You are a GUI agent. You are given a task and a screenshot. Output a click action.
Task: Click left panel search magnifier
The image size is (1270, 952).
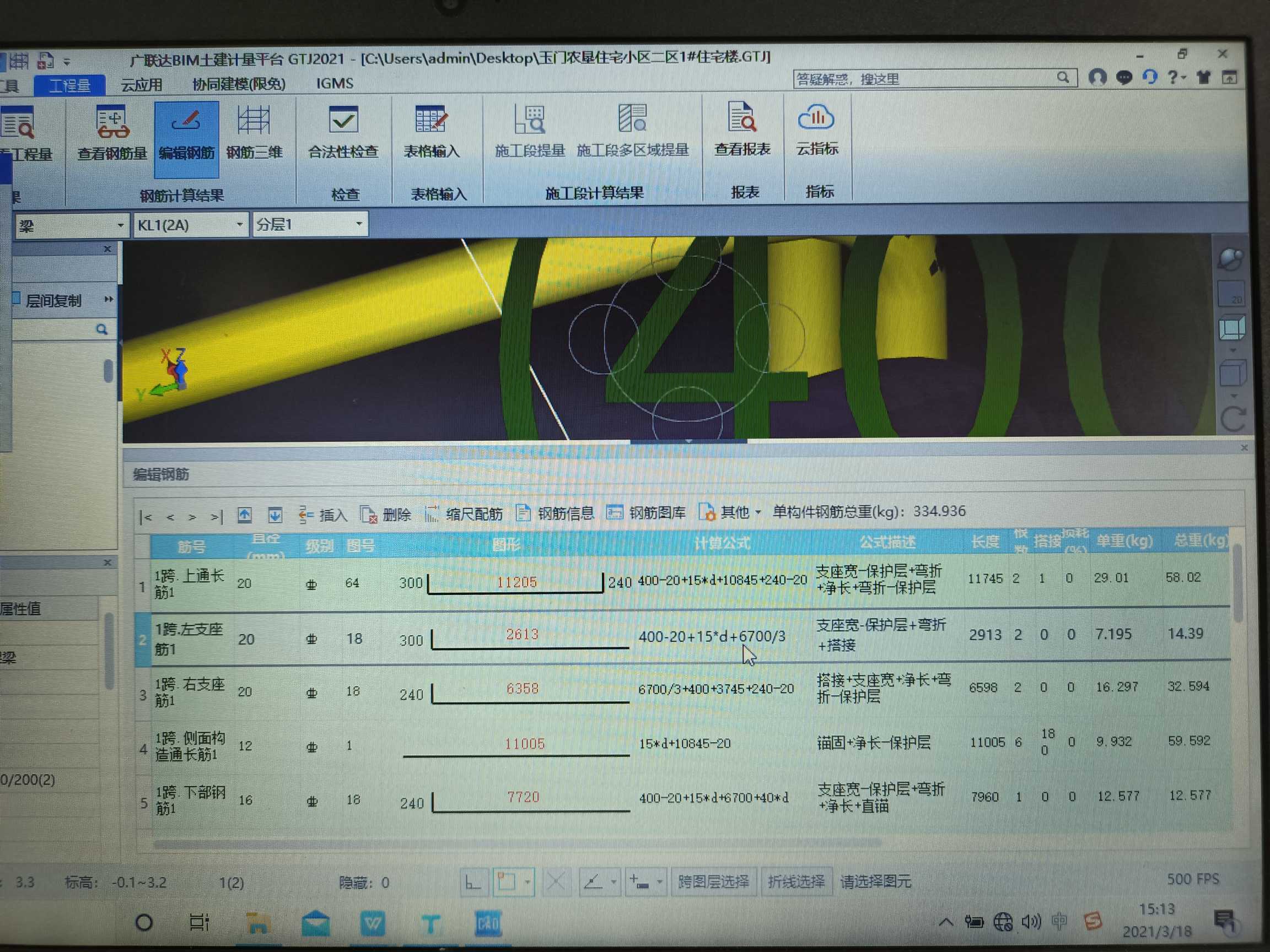click(x=101, y=329)
